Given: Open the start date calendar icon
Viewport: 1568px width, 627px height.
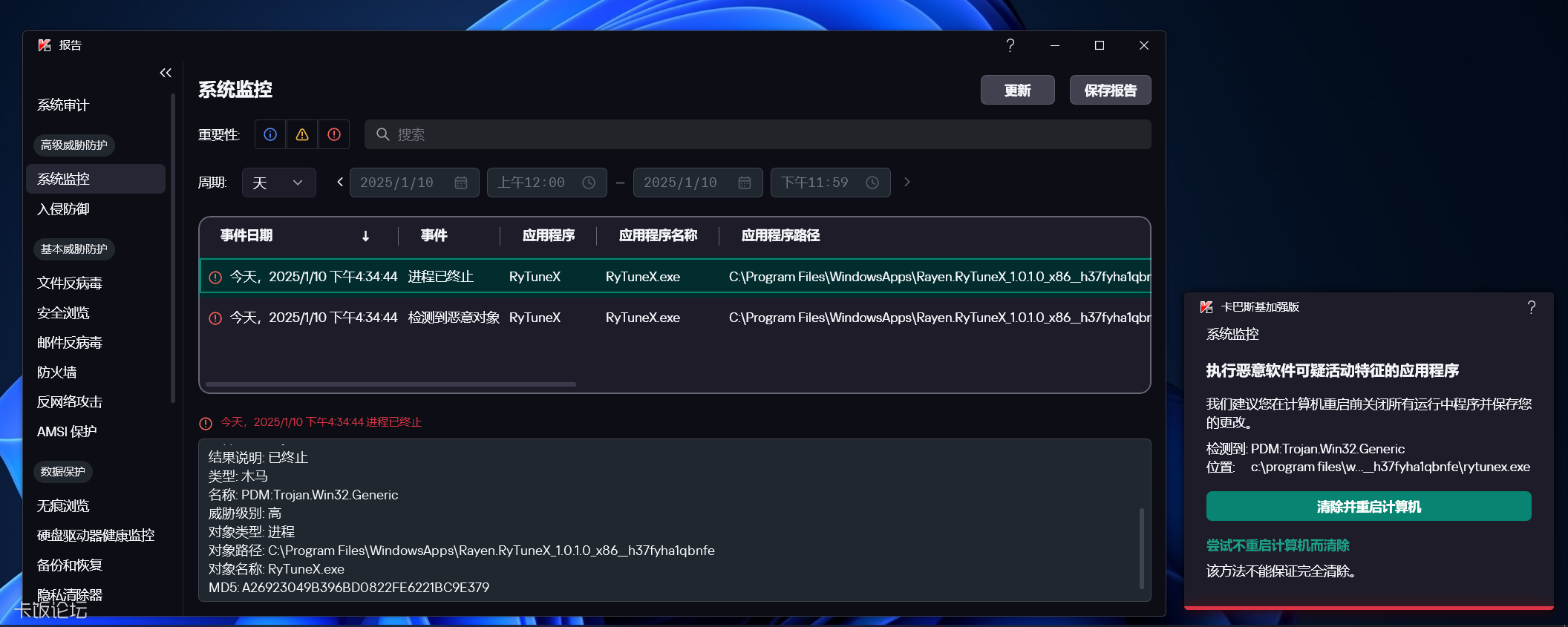Looking at the screenshot, I should coord(461,183).
